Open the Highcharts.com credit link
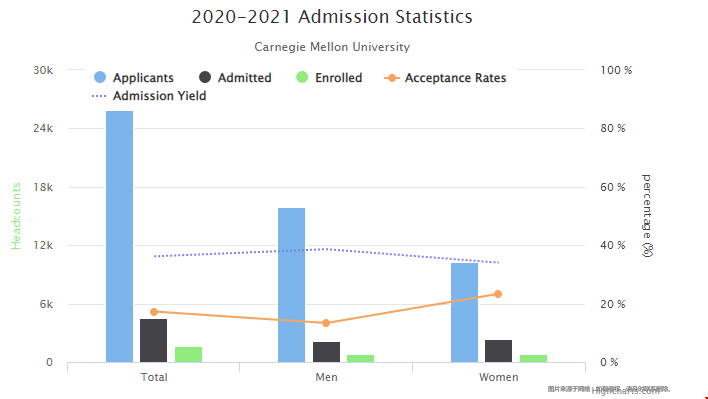 click(625, 391)
